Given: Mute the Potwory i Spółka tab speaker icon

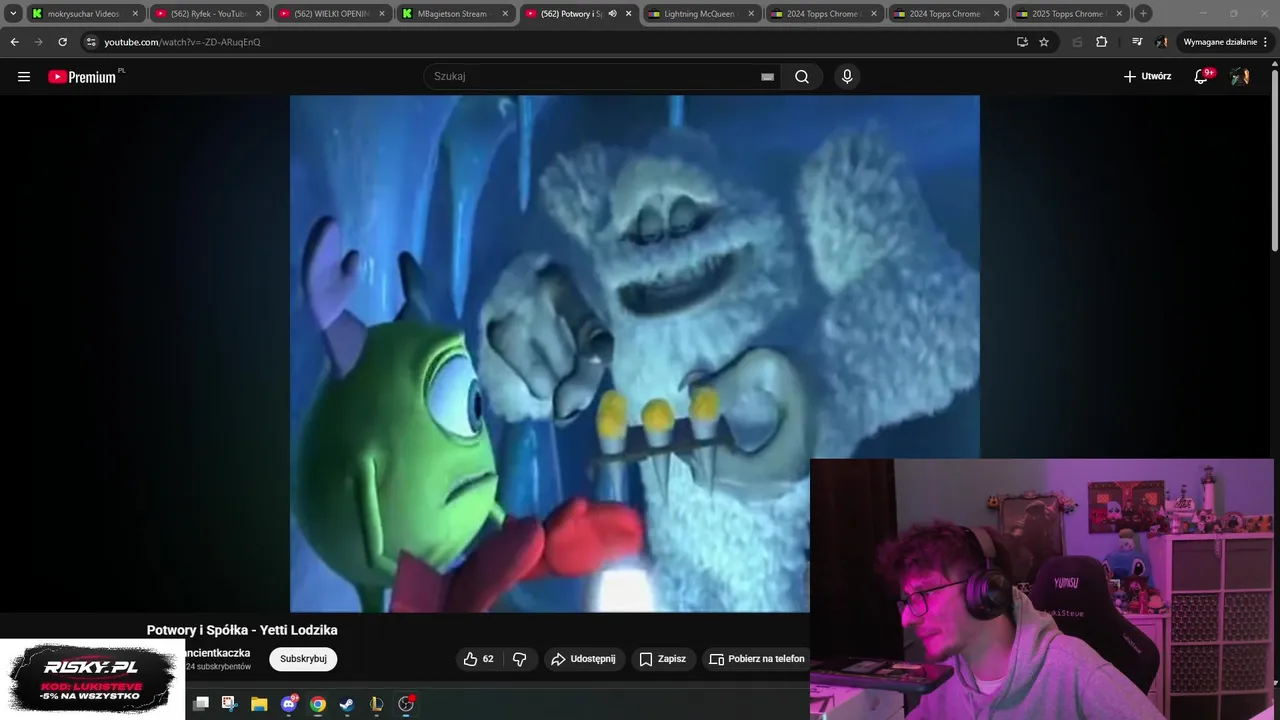Looking at the screenshot, I should [612, 14].
